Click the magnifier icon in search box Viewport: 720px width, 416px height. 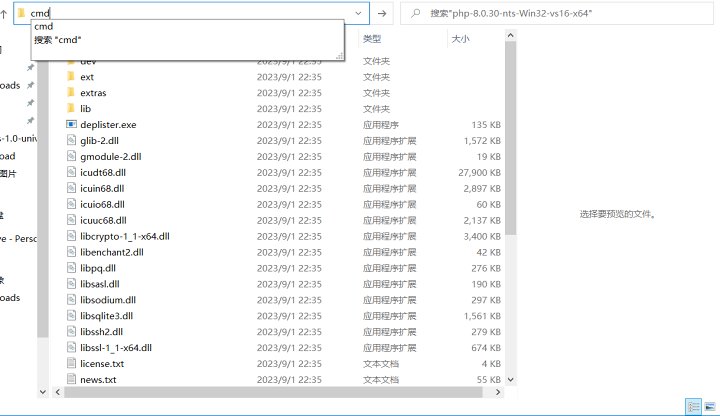[415, 13]
